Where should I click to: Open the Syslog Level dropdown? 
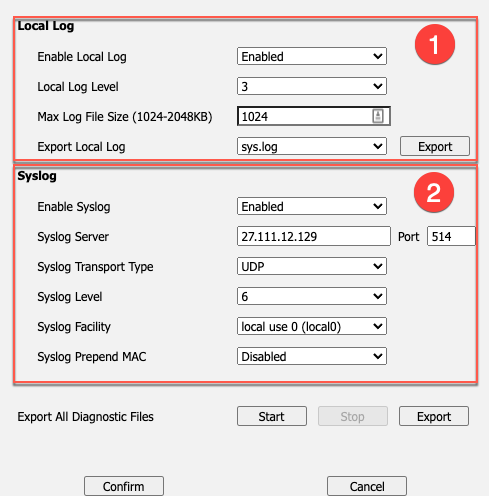point(312,296)
